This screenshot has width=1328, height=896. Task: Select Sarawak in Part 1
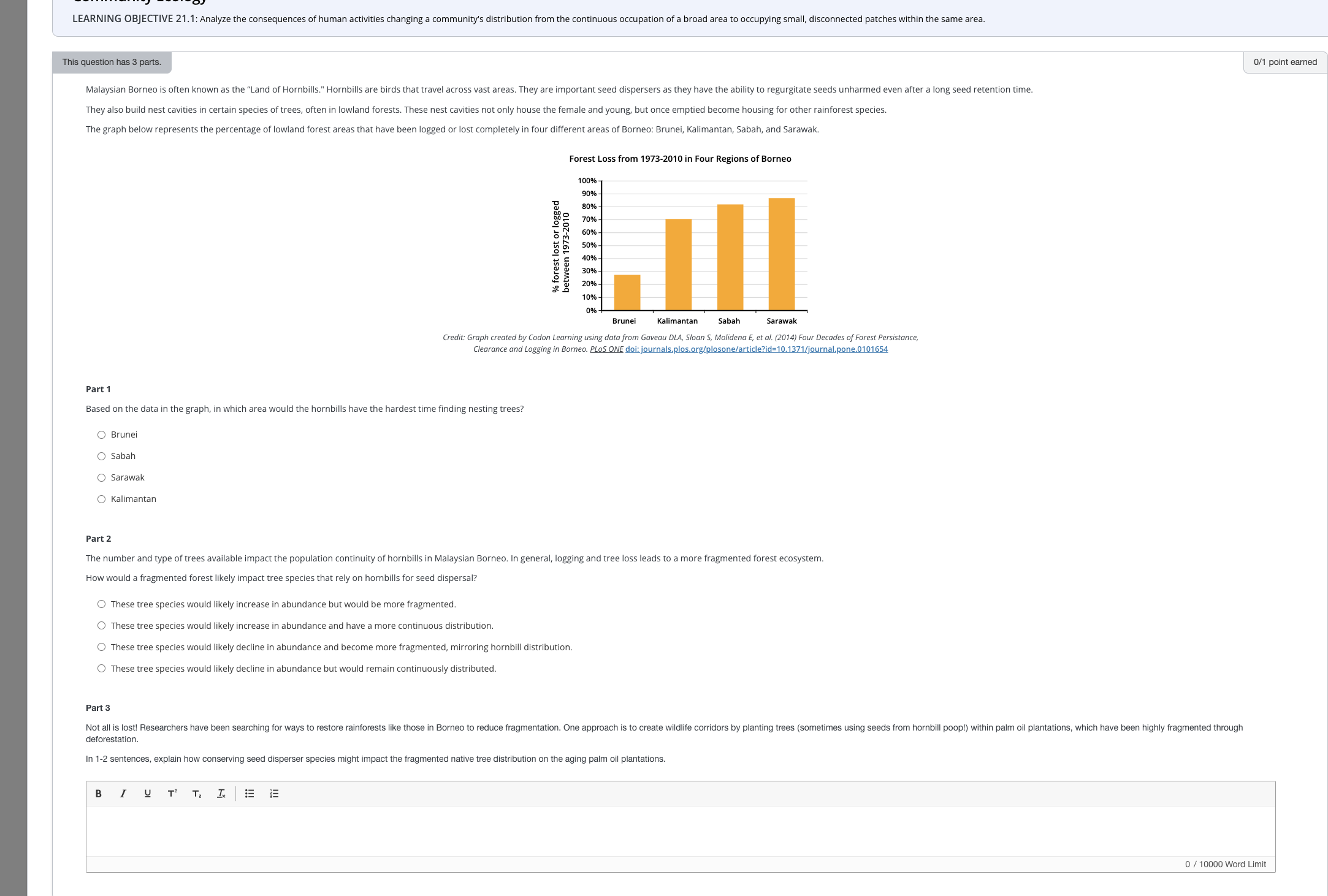[101, 477]
